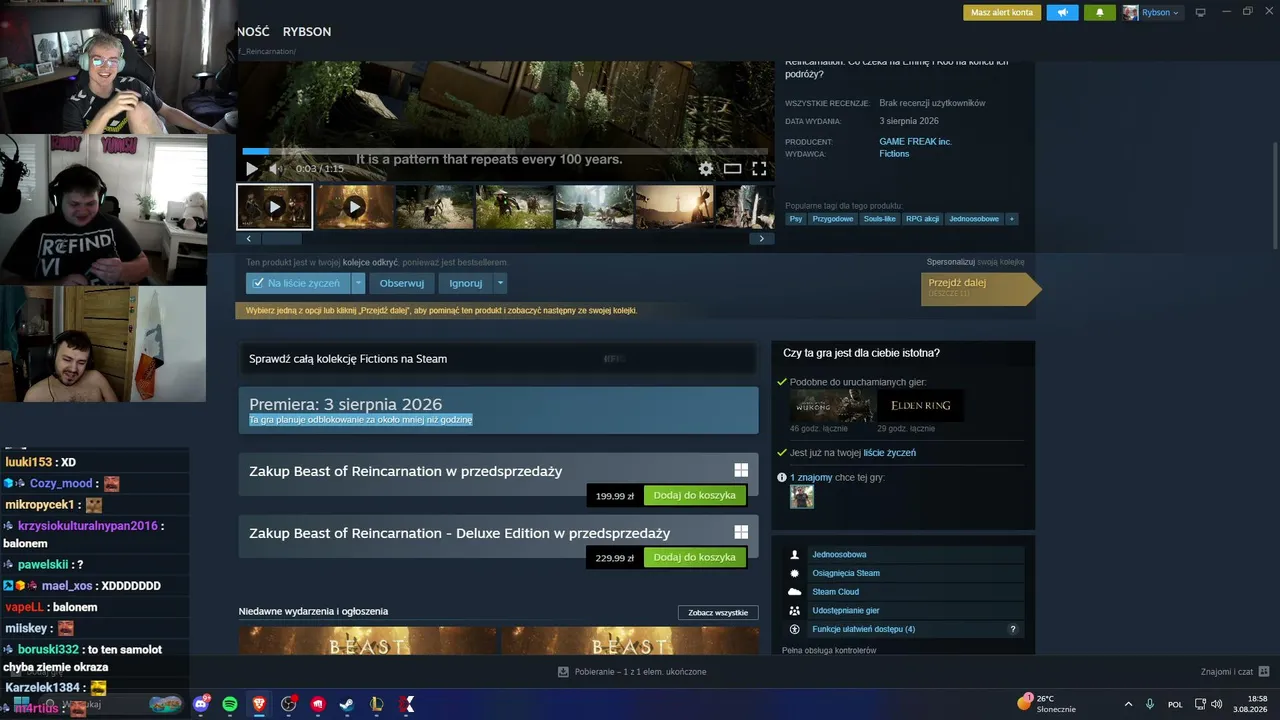Select the 'Psy' tag
Image resolution: width=1280 pixels, height=720 pixels.
click(x=795, y=219)
